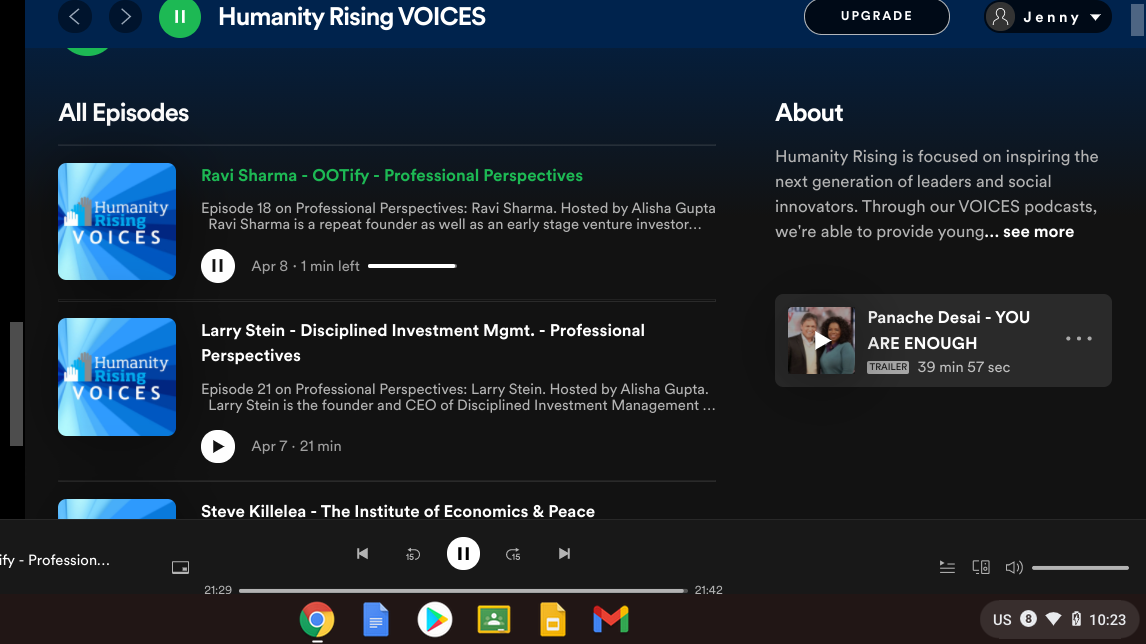This screenshot has height=644, width=1146.
Task: Open notification count badge showing 8
Action: click(x=1028, y=619)
